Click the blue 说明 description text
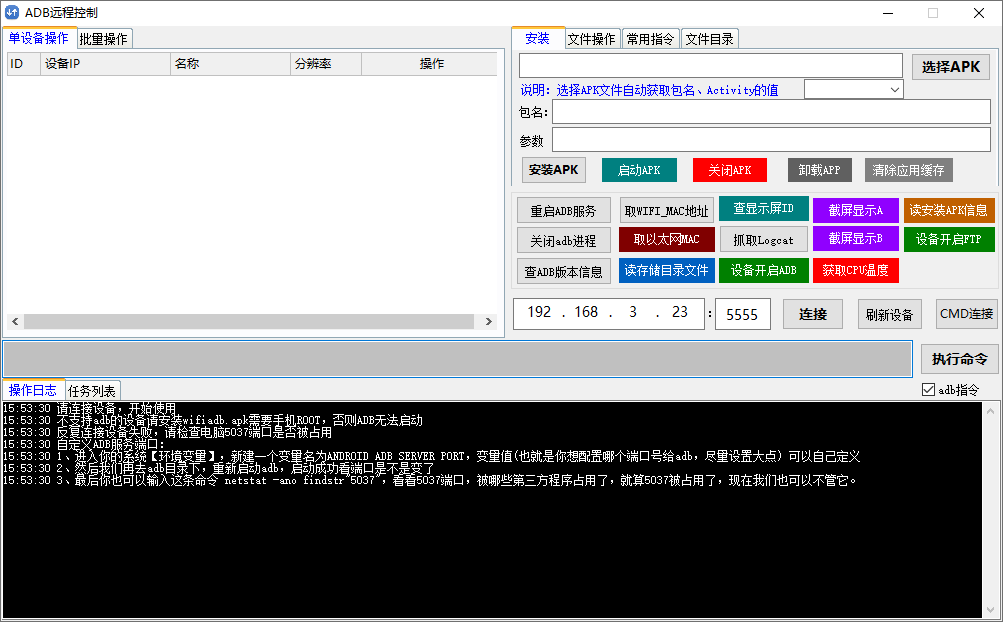 pyautogui.click(x=649, y=90)
